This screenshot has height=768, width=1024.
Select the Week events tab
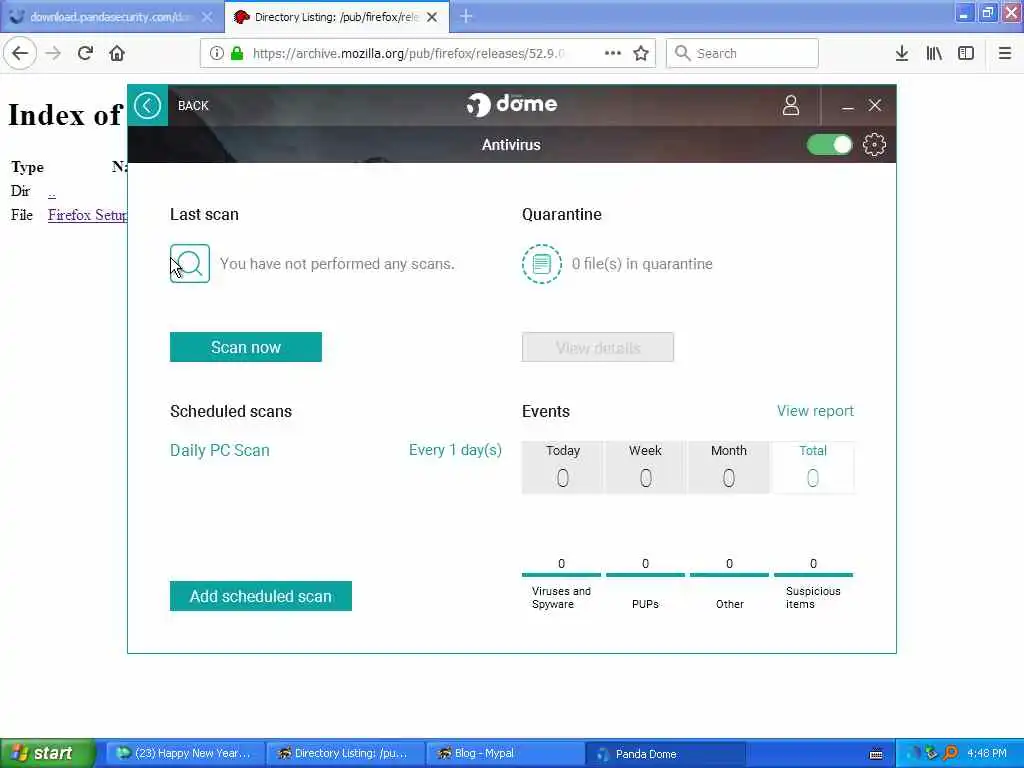645,467
